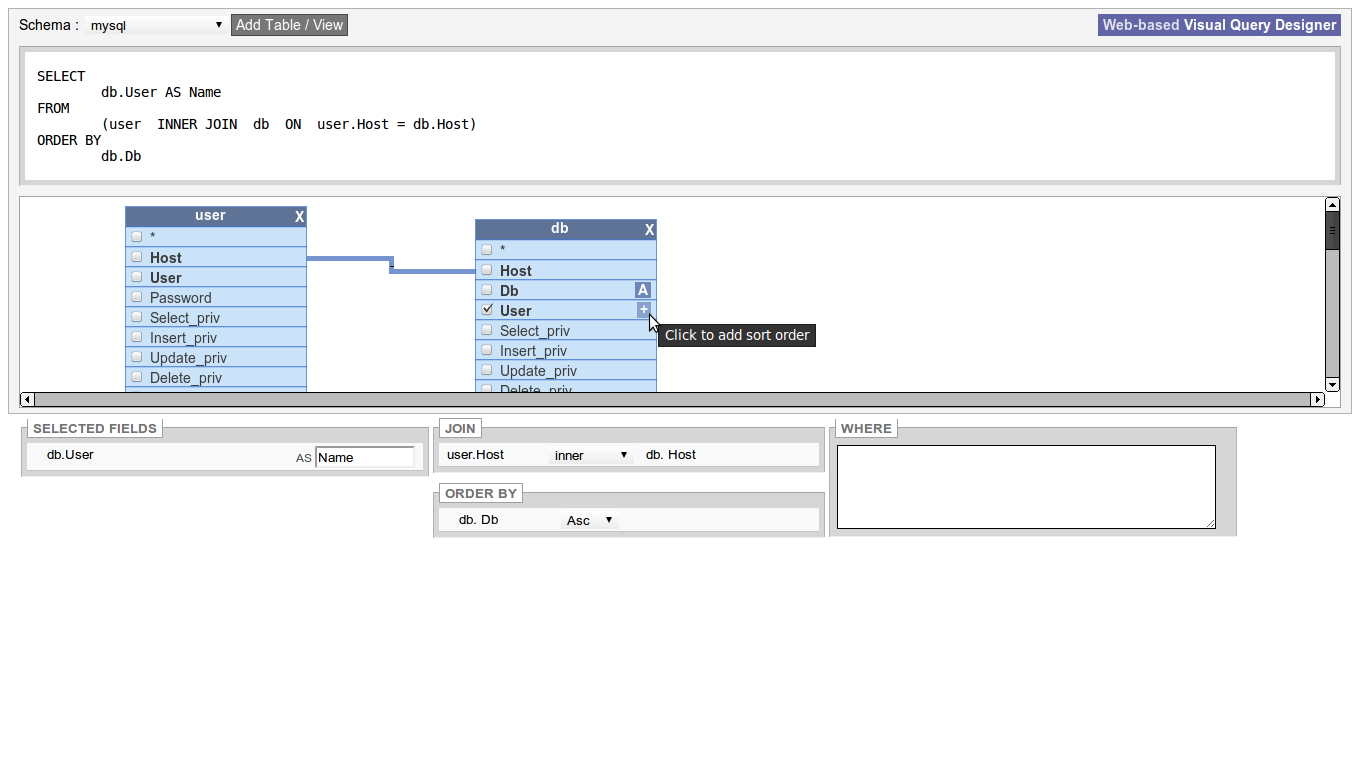The height and width of the screenshot is (768, 1360).
Task: Open the Schema dropdown showing mysql
Action: (x=155, y=25)
